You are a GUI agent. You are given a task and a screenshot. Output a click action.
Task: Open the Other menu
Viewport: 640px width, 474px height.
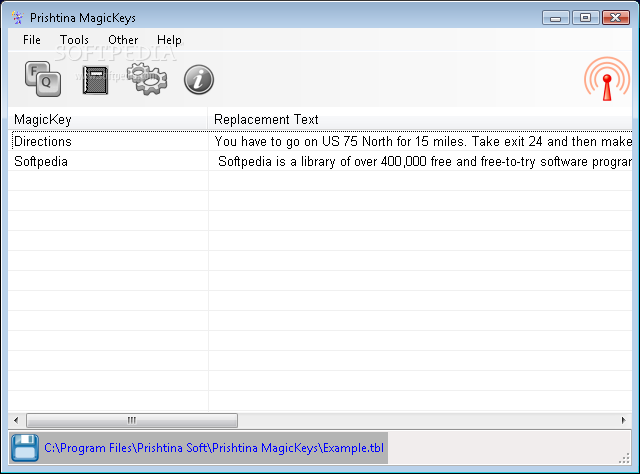[123, 40]
